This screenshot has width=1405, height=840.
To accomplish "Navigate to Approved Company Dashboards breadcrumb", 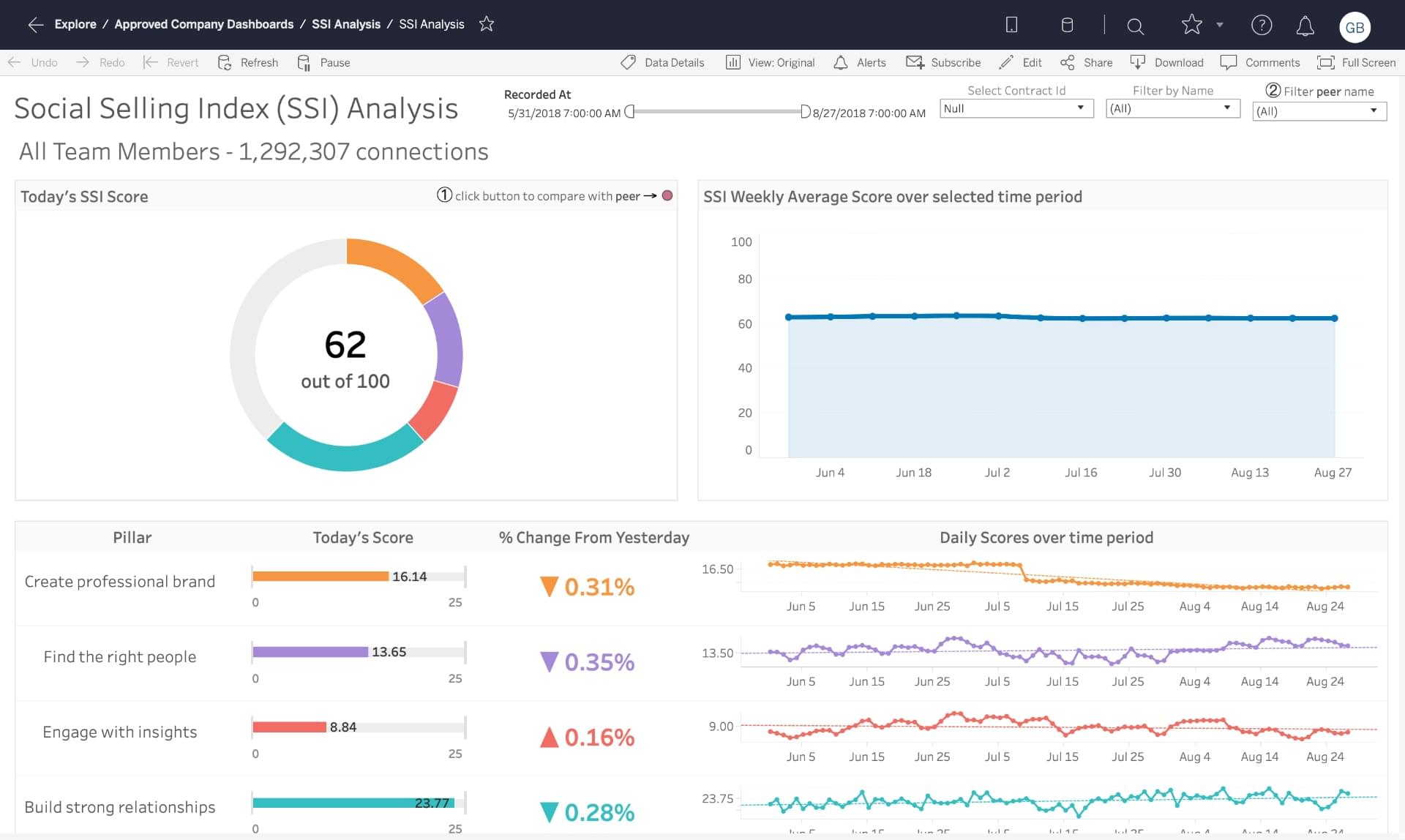I will [203, 24].
